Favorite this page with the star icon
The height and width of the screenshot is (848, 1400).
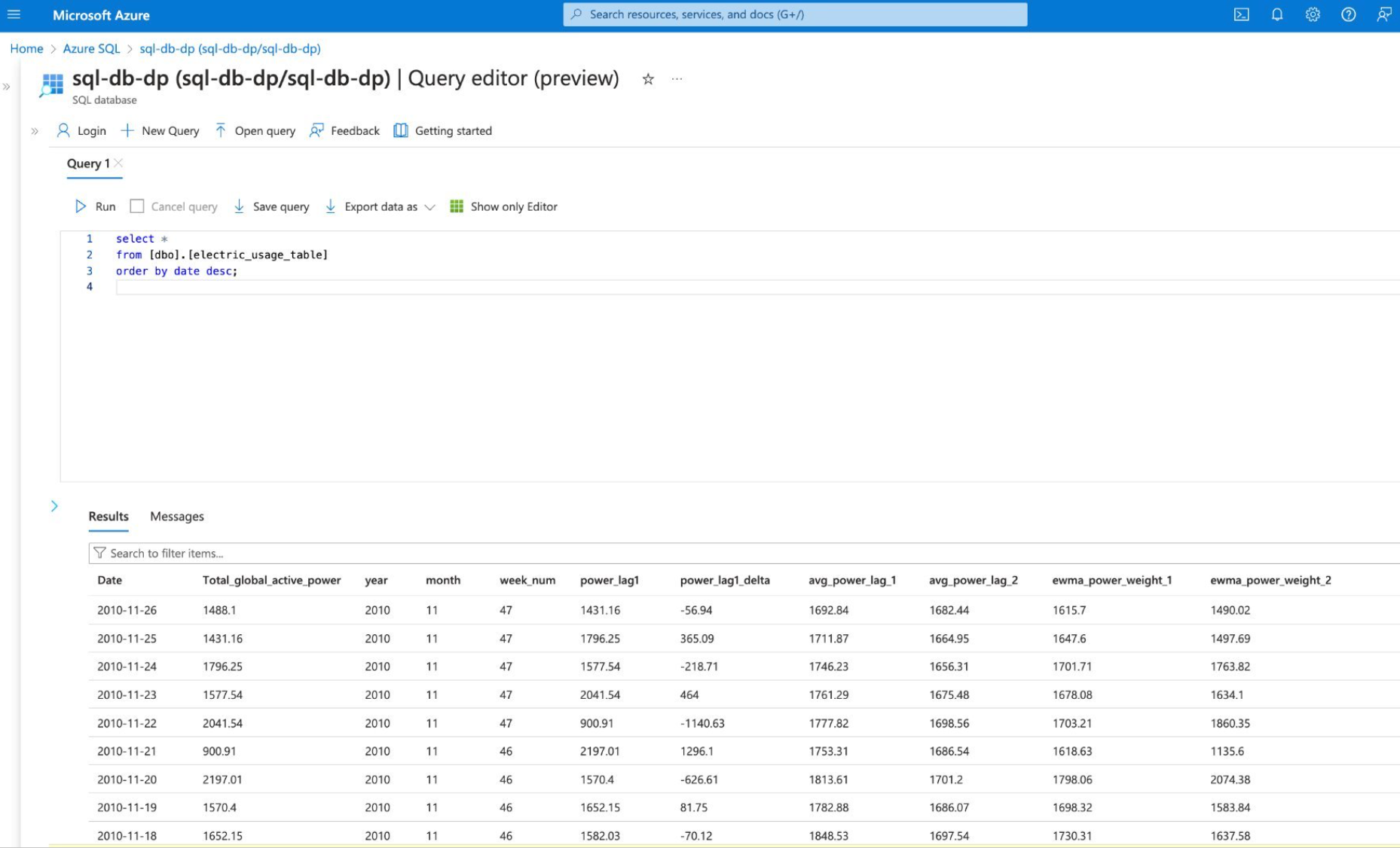point(648,79)
